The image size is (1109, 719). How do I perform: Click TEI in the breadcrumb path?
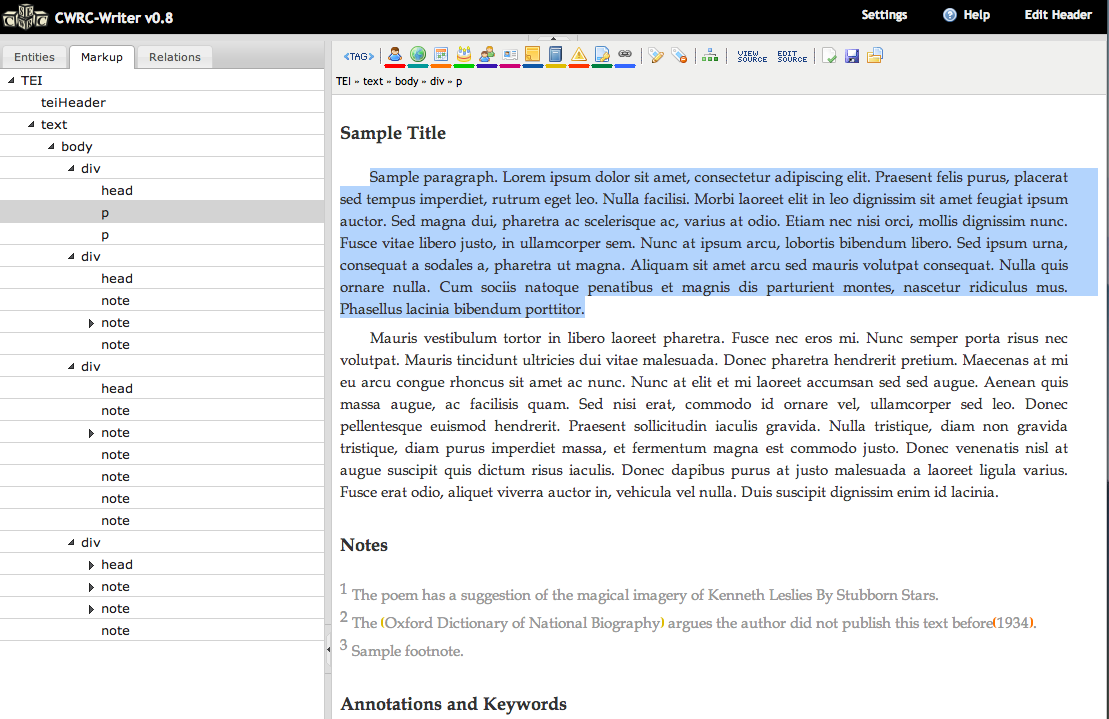point(343,81)
